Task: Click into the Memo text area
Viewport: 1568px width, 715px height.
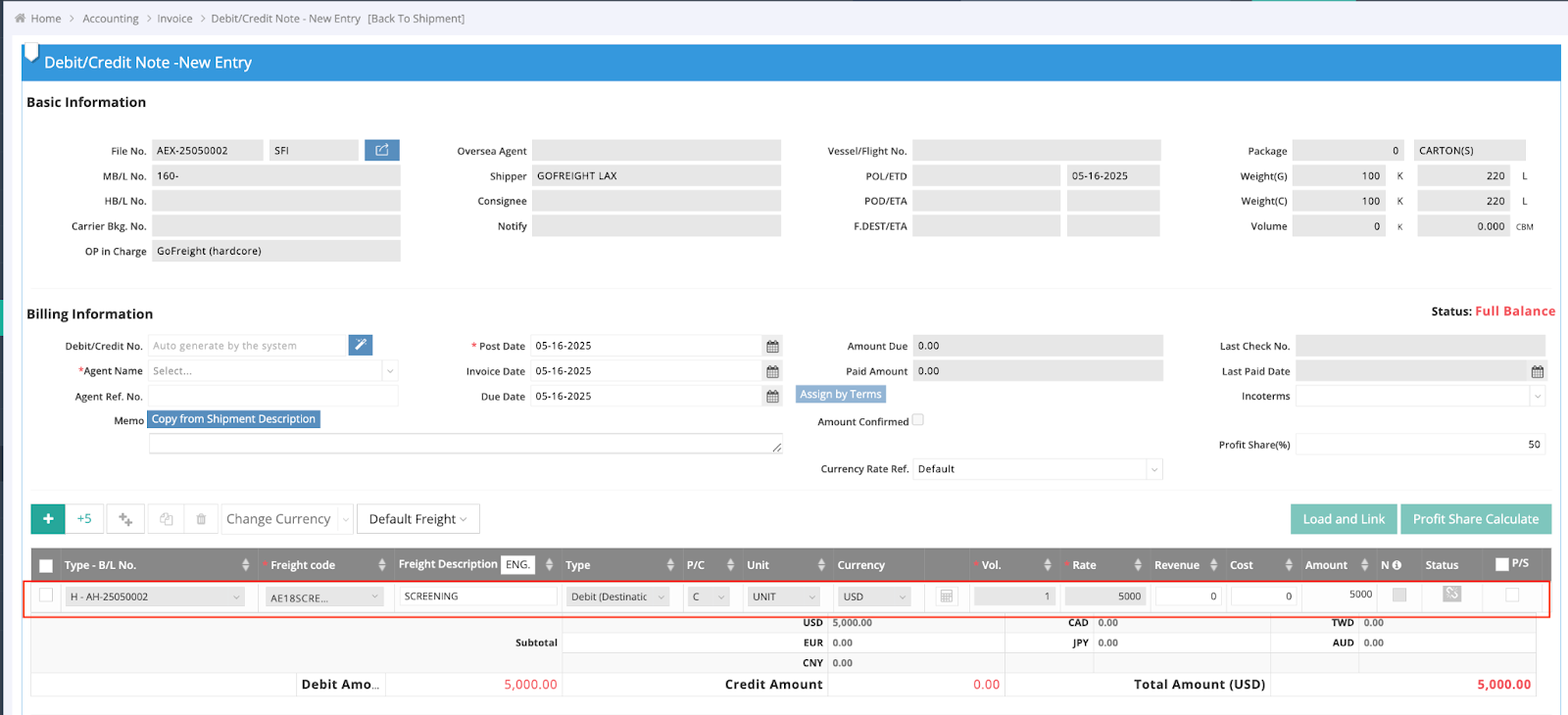Action: click(x=465, y=444)
